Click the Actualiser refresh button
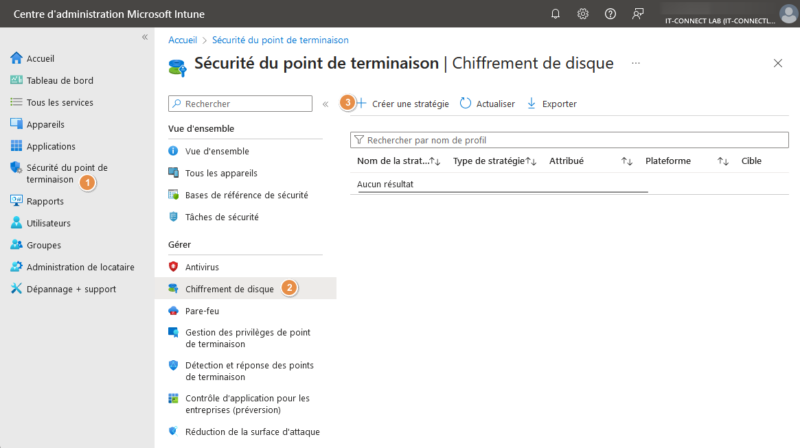Screen dimensions: 800x448 488,104
